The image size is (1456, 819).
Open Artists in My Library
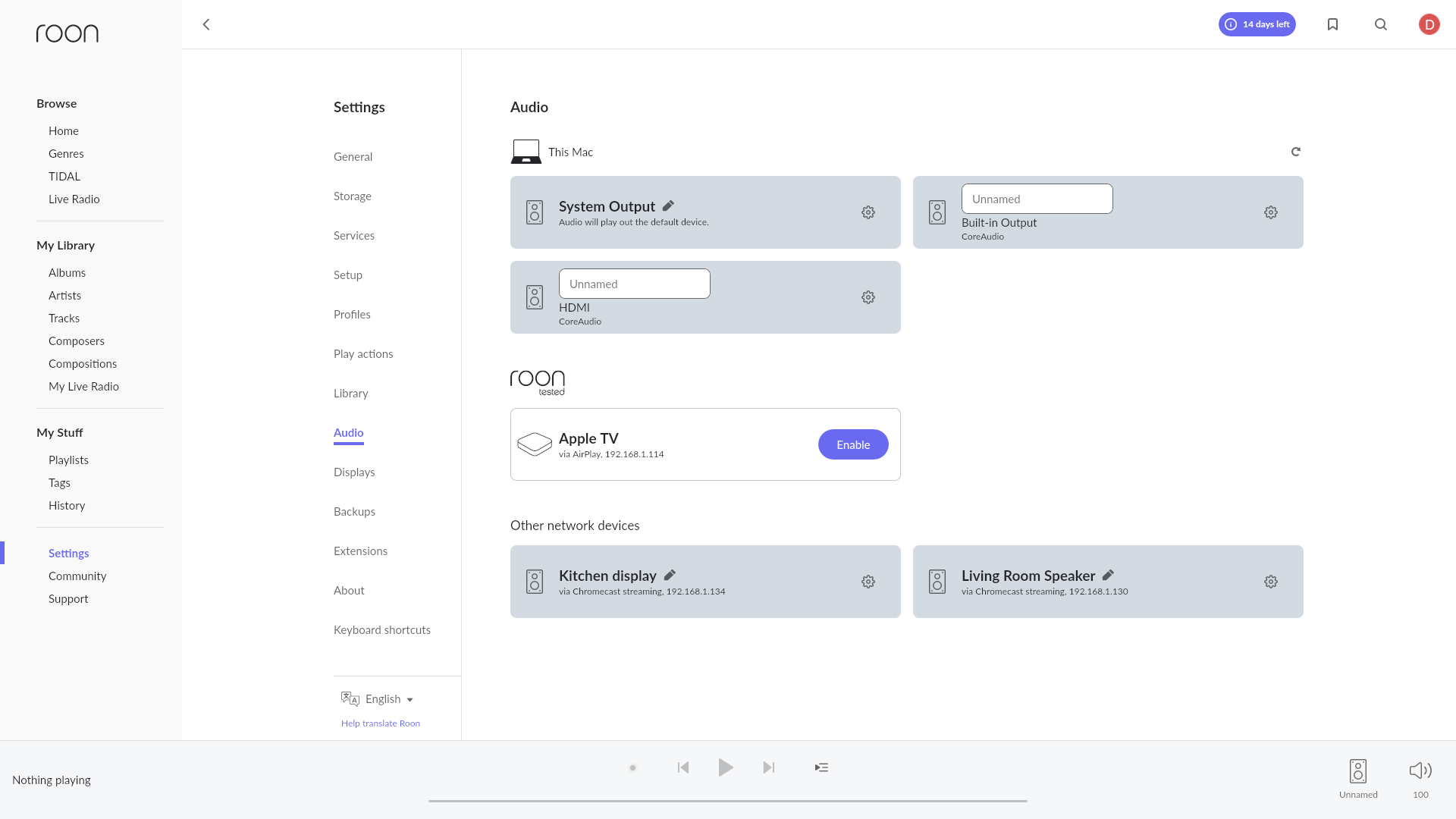click(64, 296)
